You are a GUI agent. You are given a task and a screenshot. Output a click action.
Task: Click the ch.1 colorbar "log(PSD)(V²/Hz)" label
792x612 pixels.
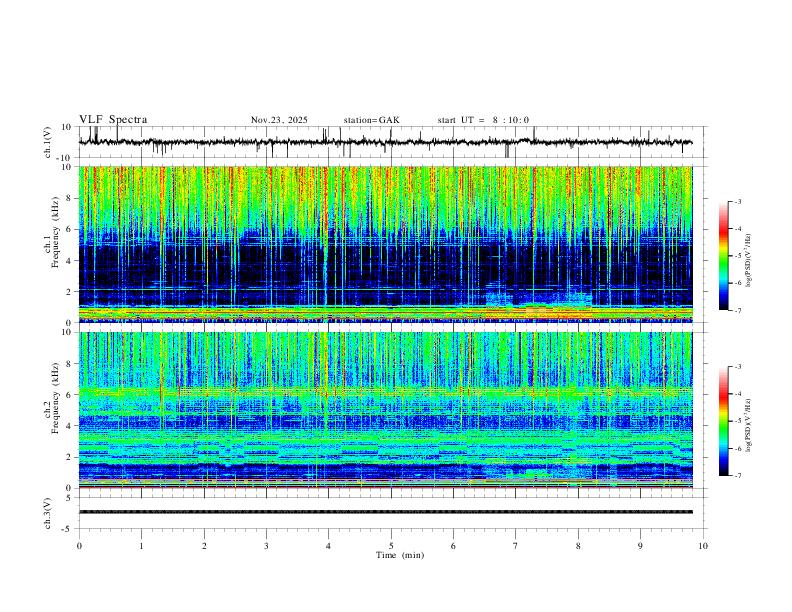[x=749, y=261]
